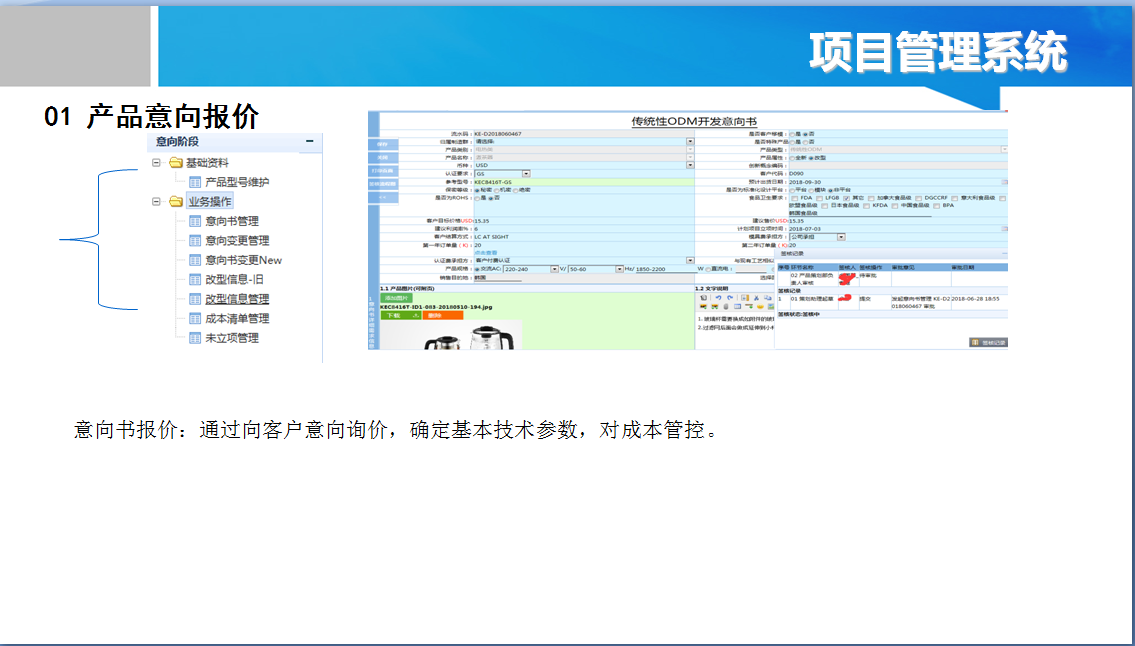Click the redo icon in the text editor toolbar

[x=730, y=298]
